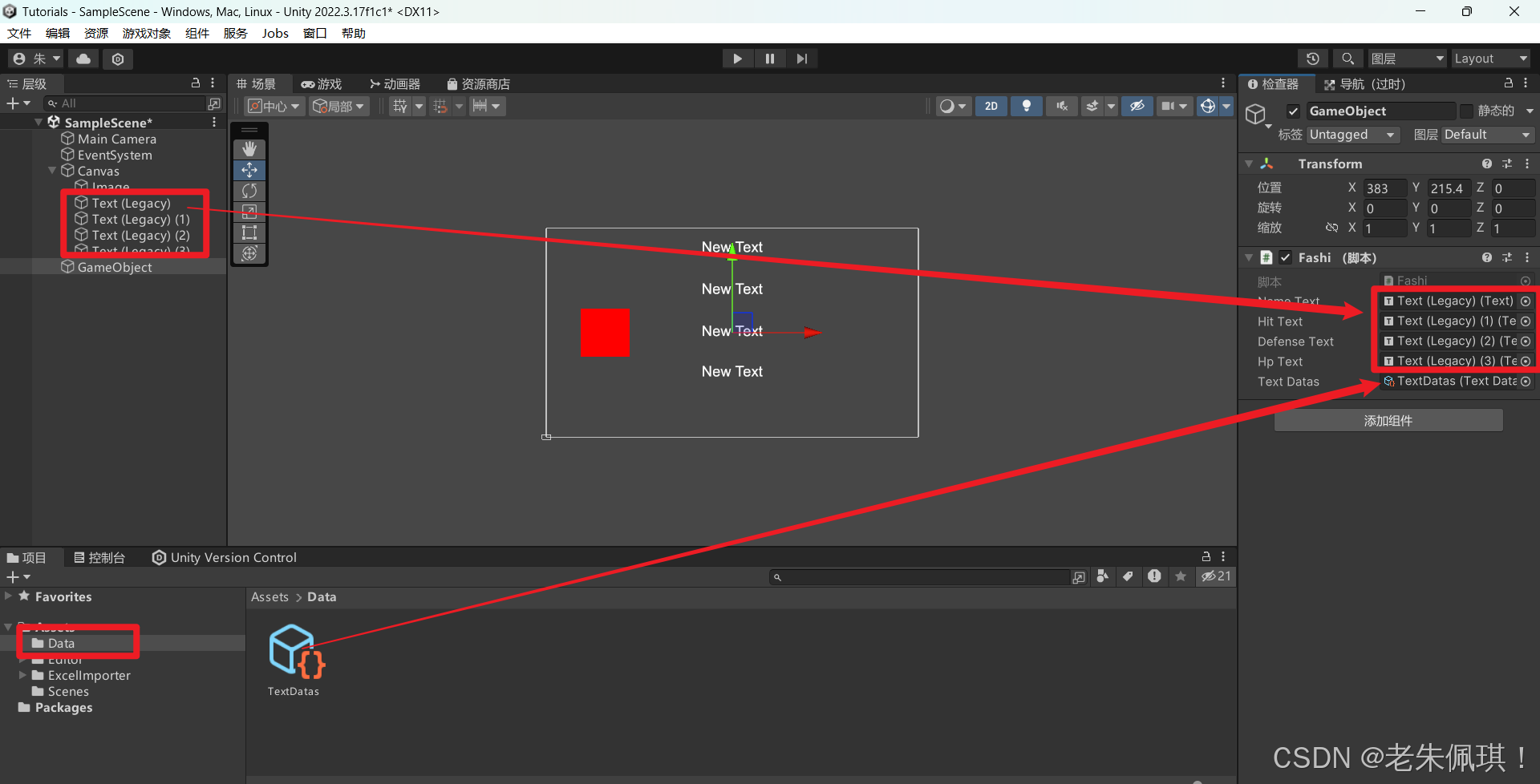Select the Scale tool
Viewport: 1540px width, 784px height.
point(249,212)
